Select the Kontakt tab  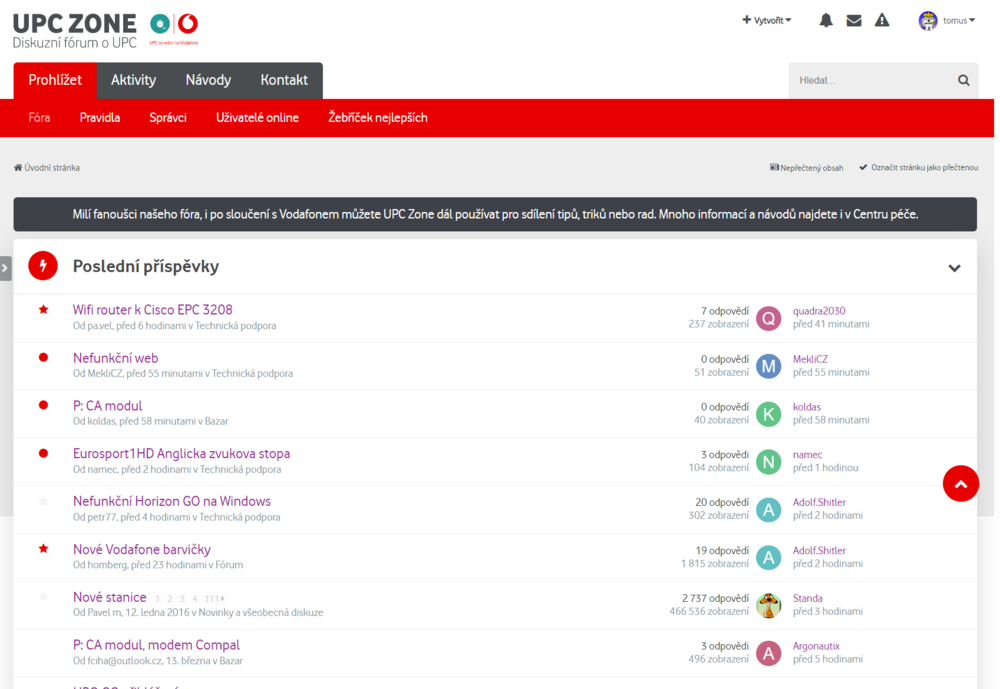point(284,80)
